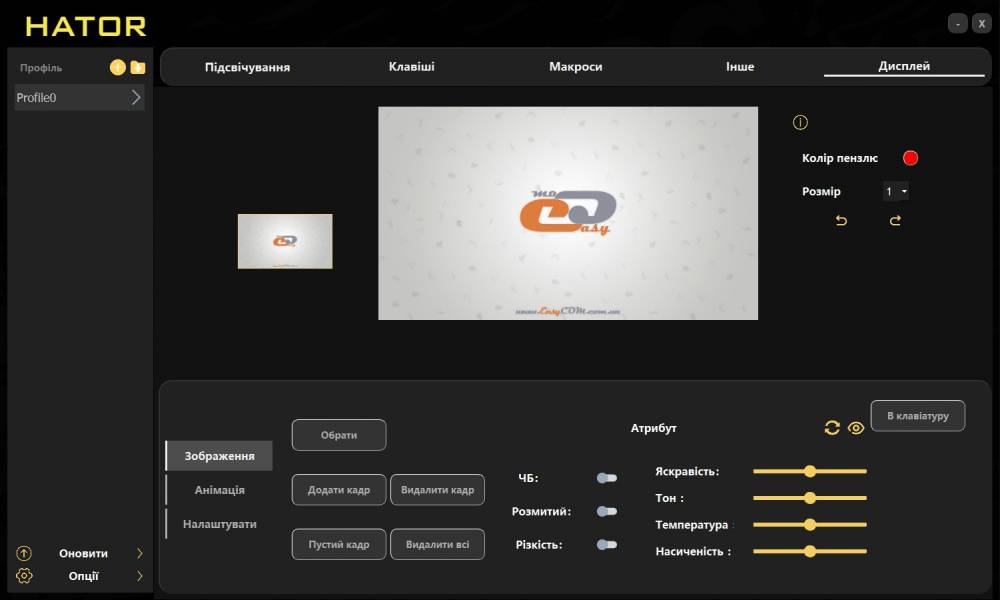Click the В клавіатуру button
The height and width of the screenshot is (600, 1000).
click(918, 415)
